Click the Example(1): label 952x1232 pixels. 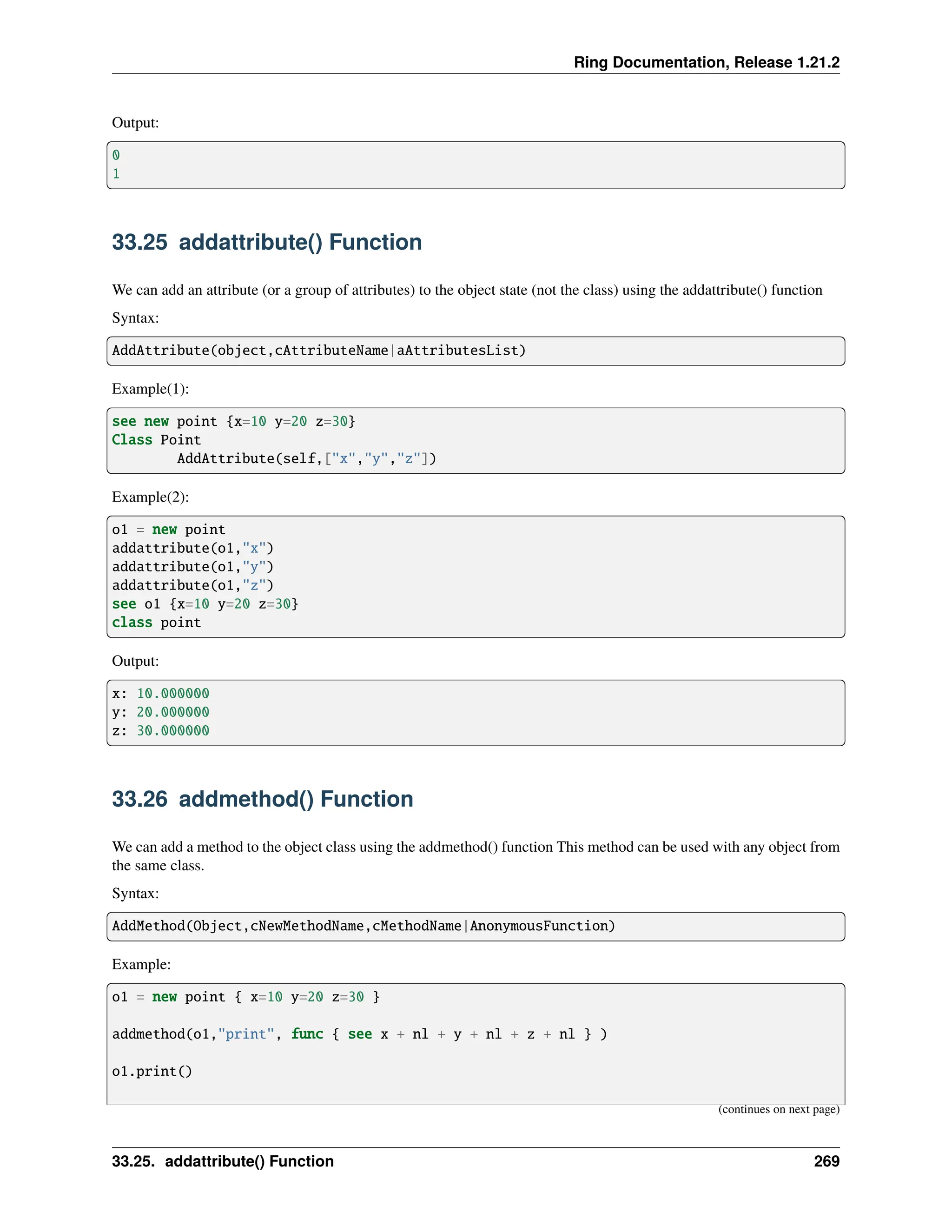[150, 389]
